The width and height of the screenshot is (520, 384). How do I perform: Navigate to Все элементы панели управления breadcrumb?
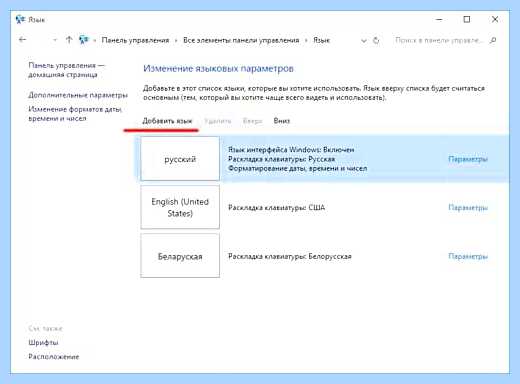(241, 40)
